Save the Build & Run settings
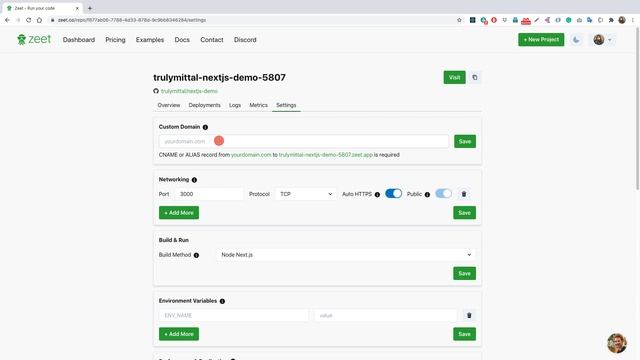This screenshot has height=360, width=640. (464, 273)
